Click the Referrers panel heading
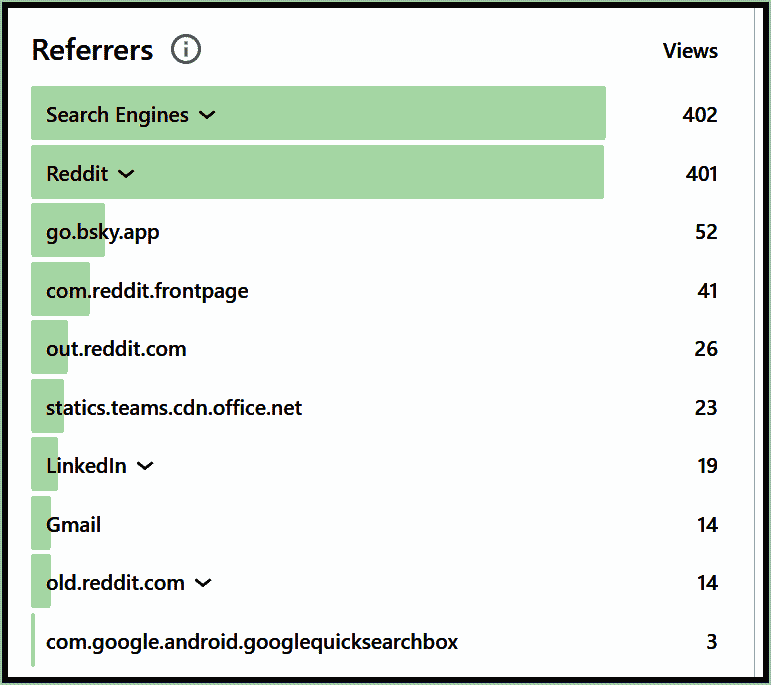 (93, 50)
